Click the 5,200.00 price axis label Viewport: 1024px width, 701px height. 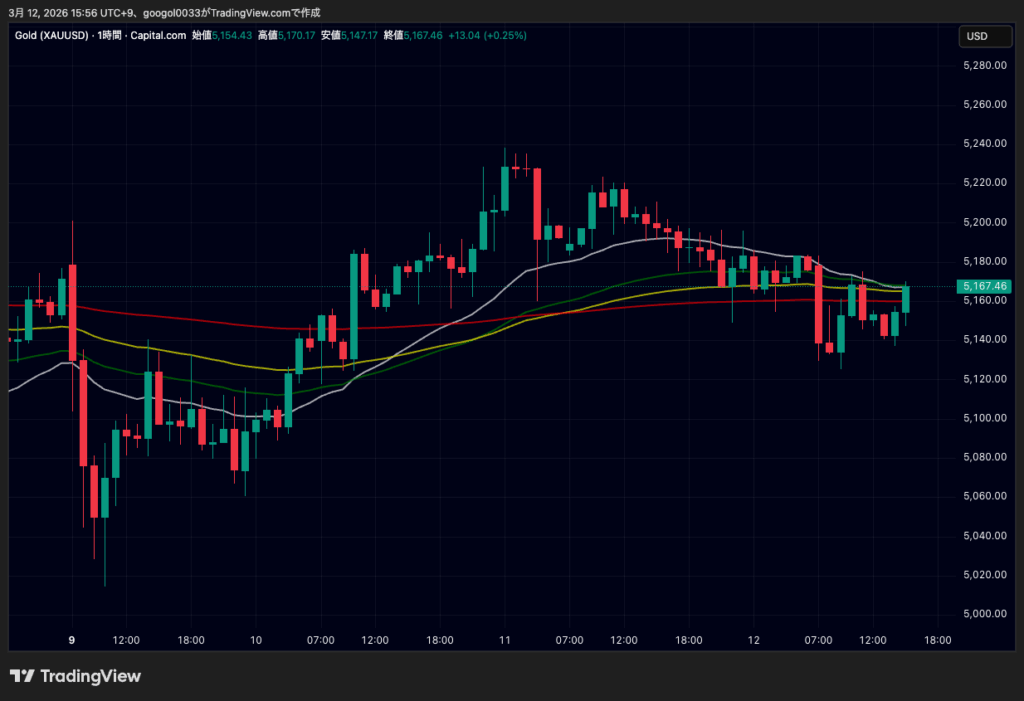[x=981, y=222]
